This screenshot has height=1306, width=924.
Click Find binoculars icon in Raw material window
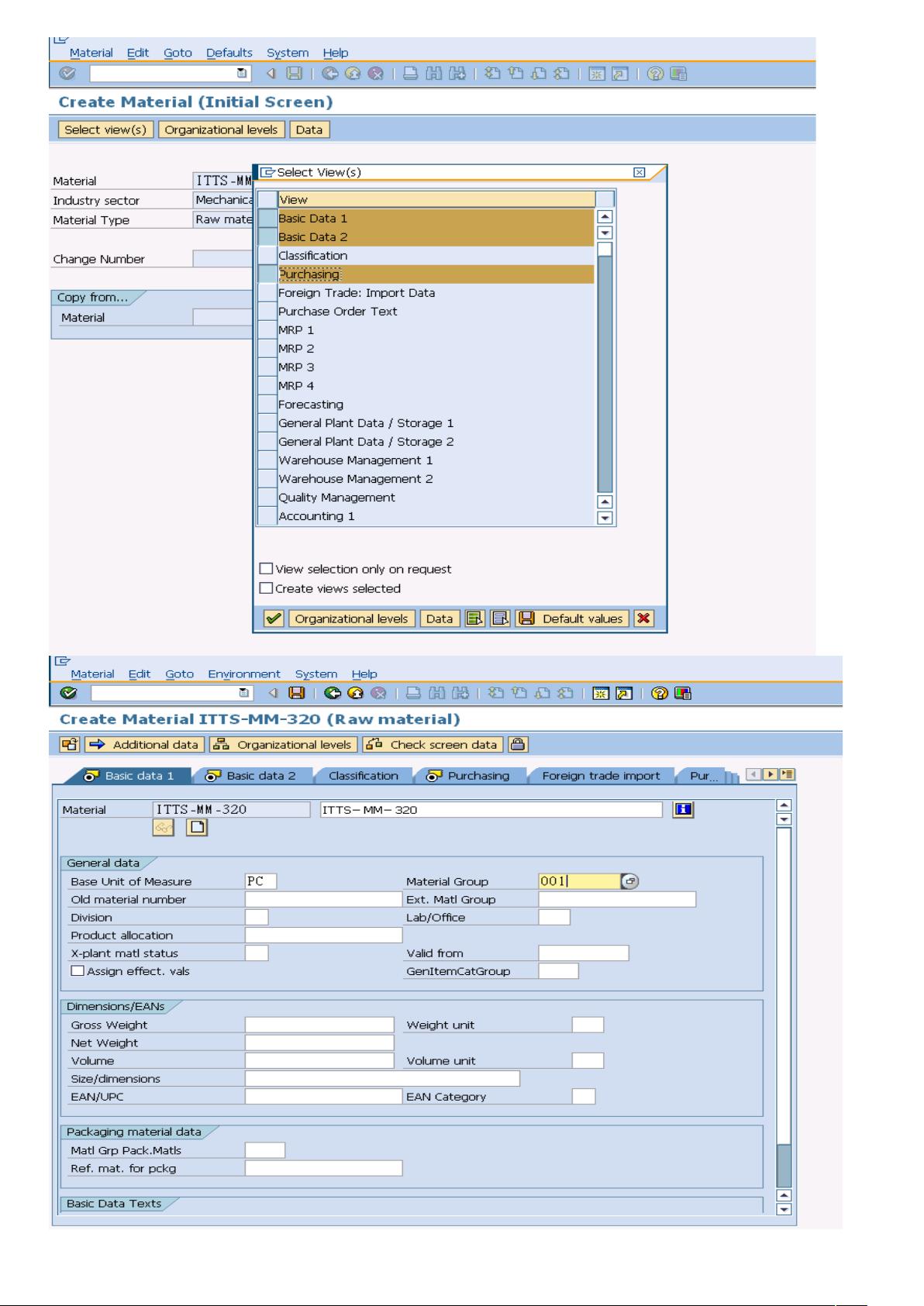point(436,693)
